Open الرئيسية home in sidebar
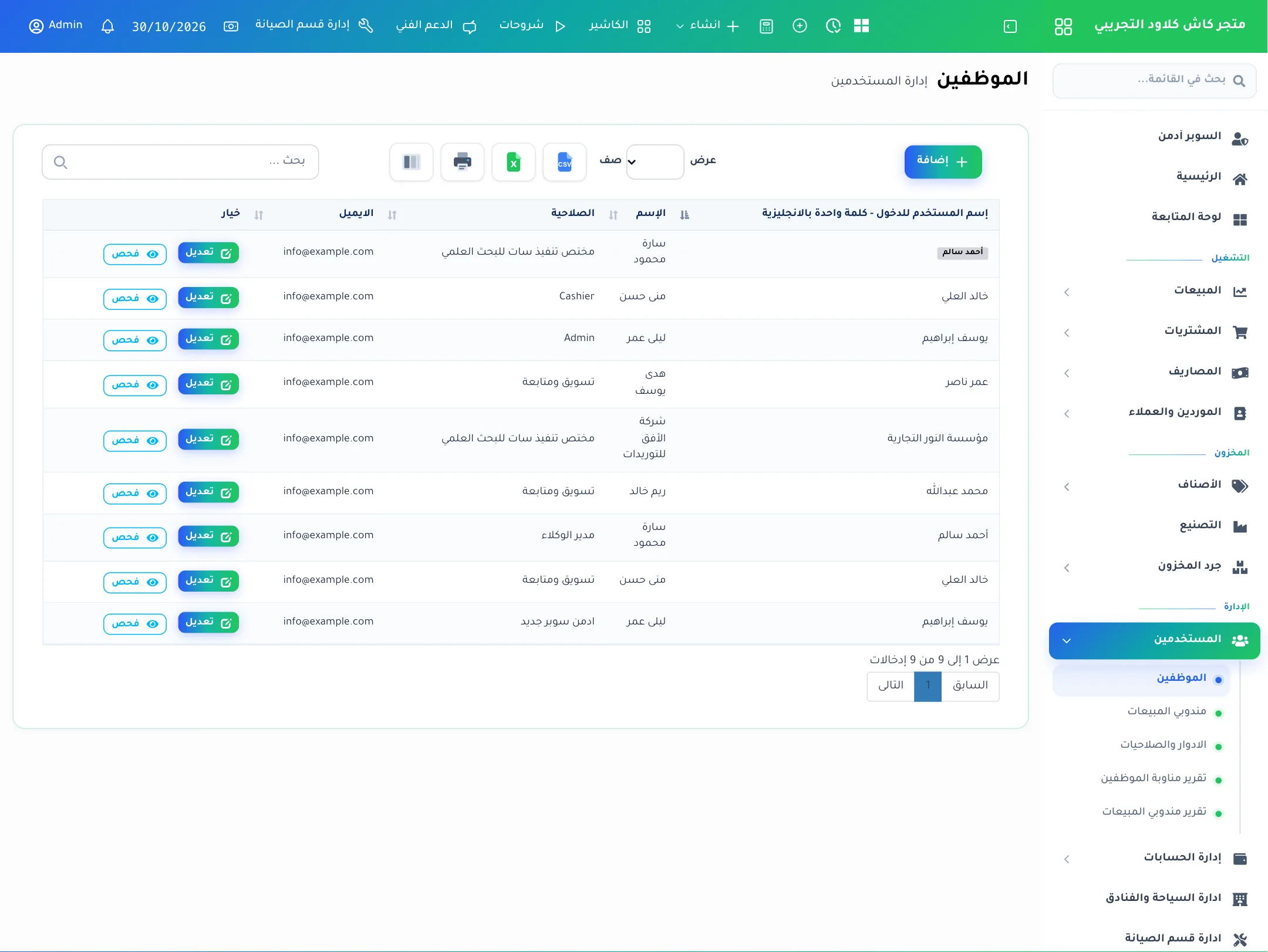The height and width of the screenshot is (952, 1268). (1155, 177)
